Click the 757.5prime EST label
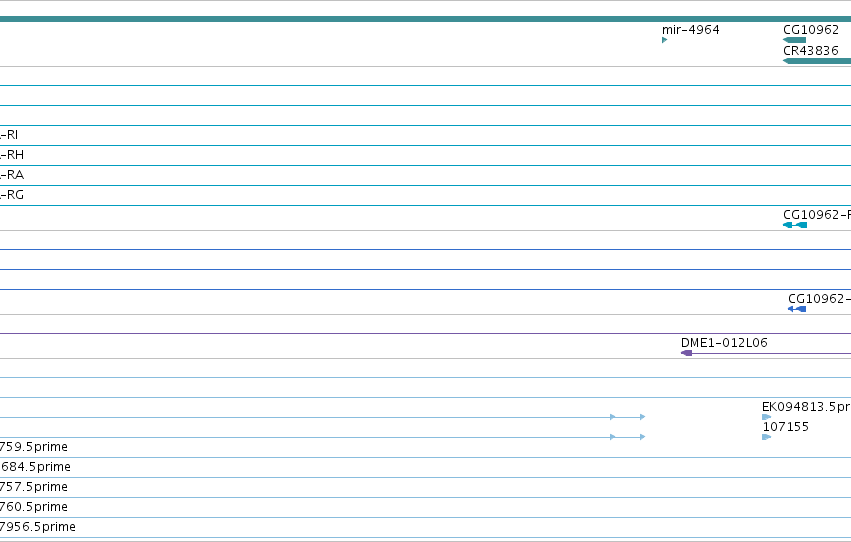 34,487
